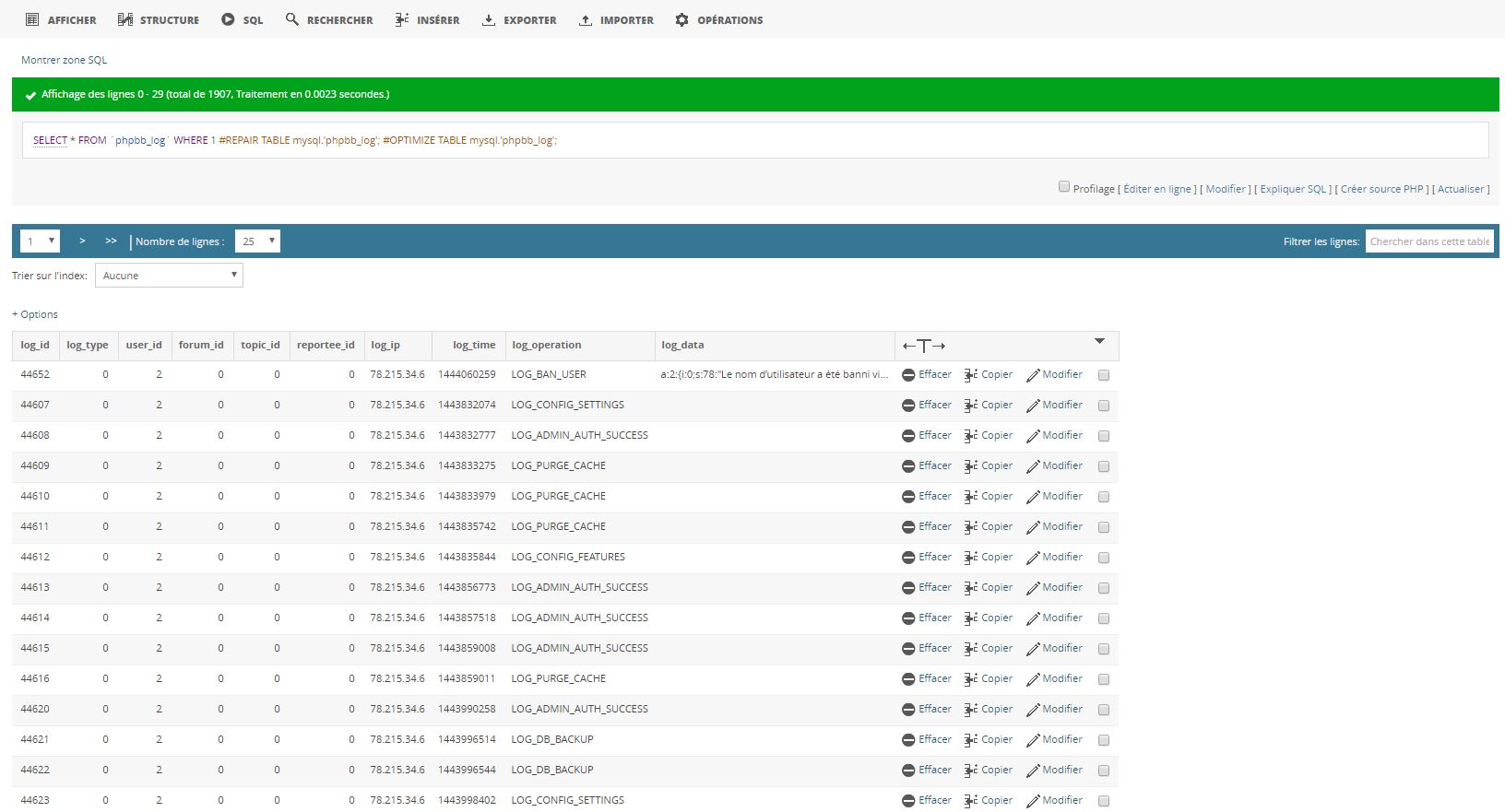Open the Exporter tab

point(519,19)
